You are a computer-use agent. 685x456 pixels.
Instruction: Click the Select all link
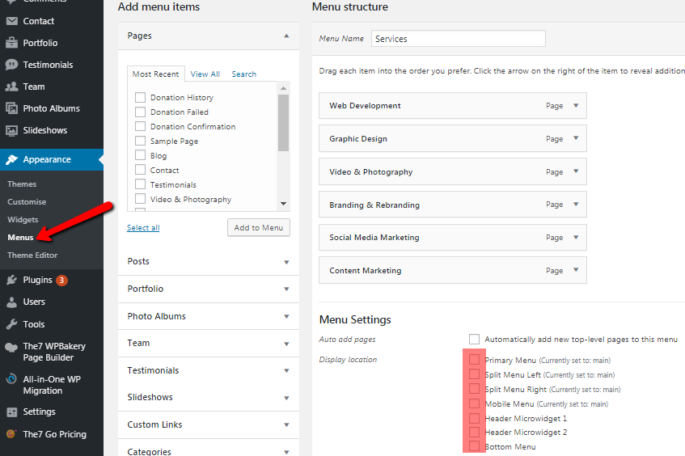(x=143, y=228)
